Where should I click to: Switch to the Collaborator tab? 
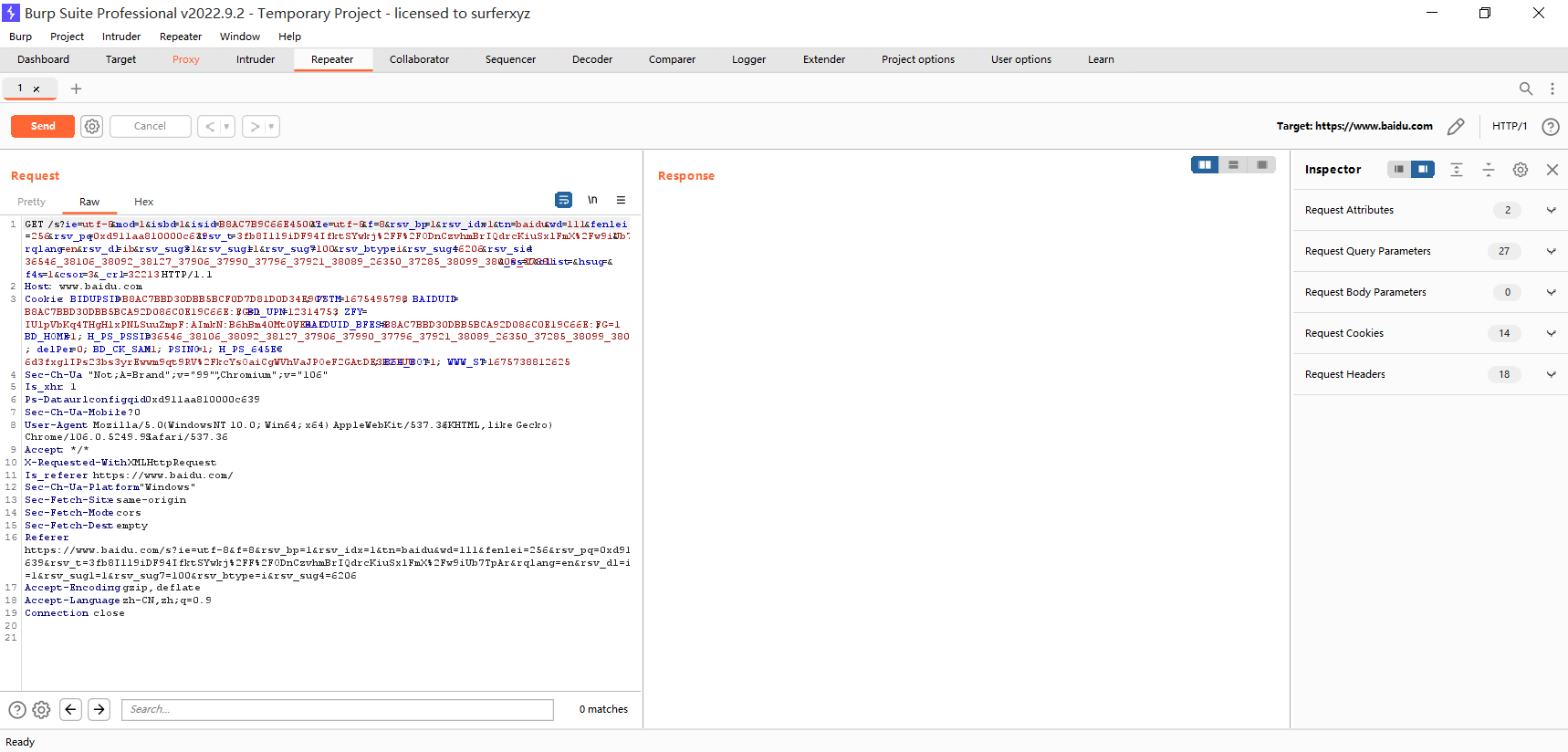[419, 59]
